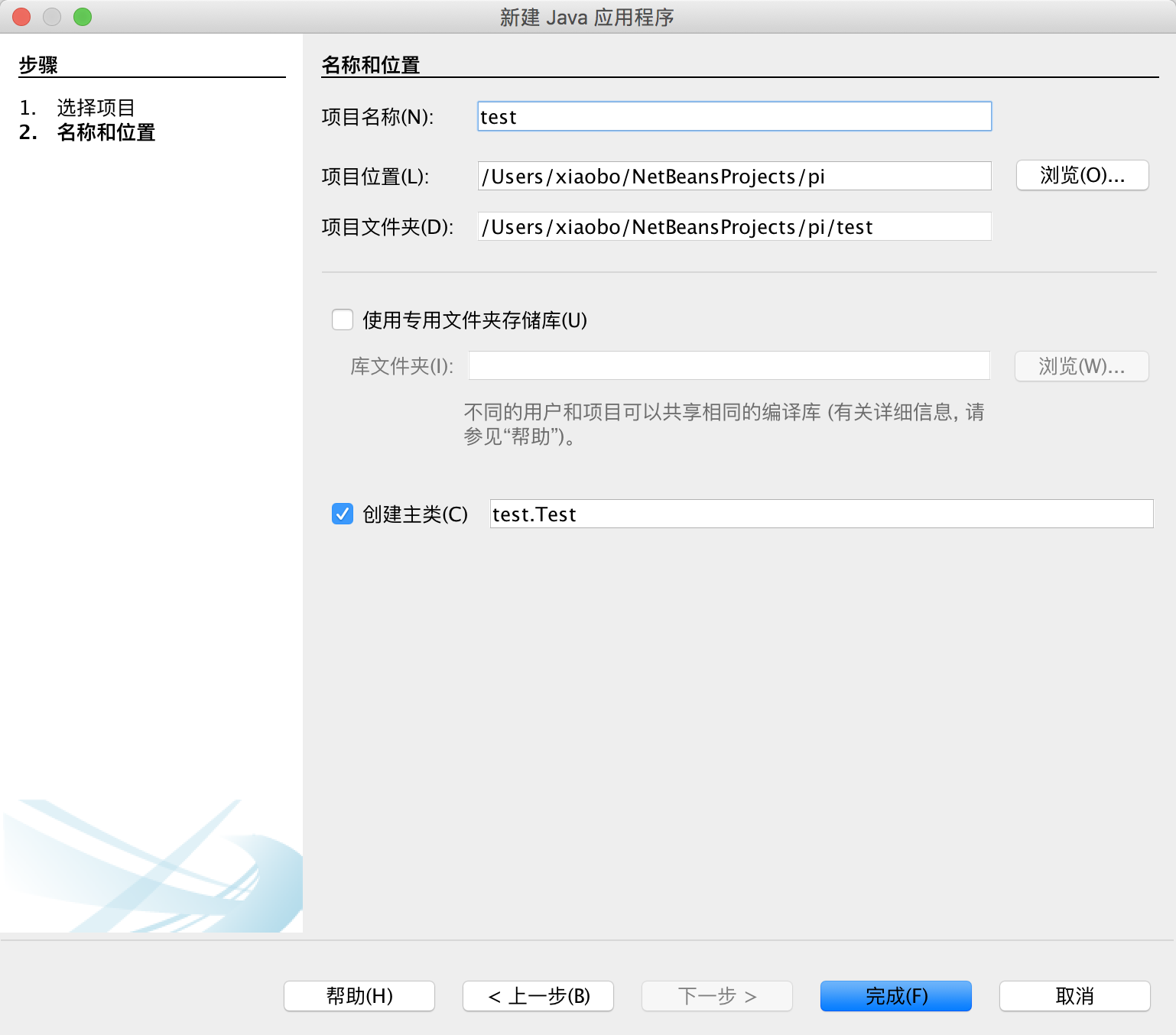This screenshot has width=1176, height=1035.
Task: Click the gray minimize window button
Action: click(52, 17)
